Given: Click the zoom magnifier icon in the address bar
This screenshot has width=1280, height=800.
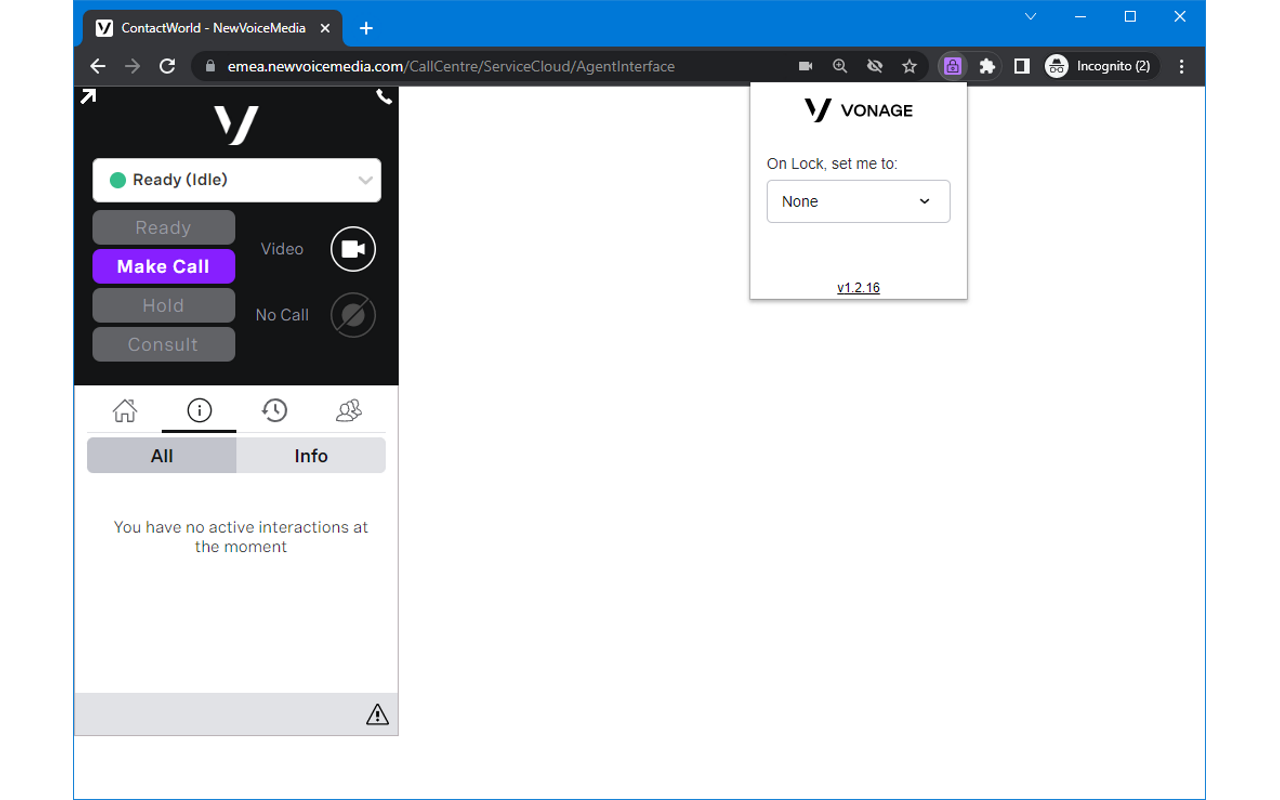Looking at the screenshot, I should (x=840, y=66).
